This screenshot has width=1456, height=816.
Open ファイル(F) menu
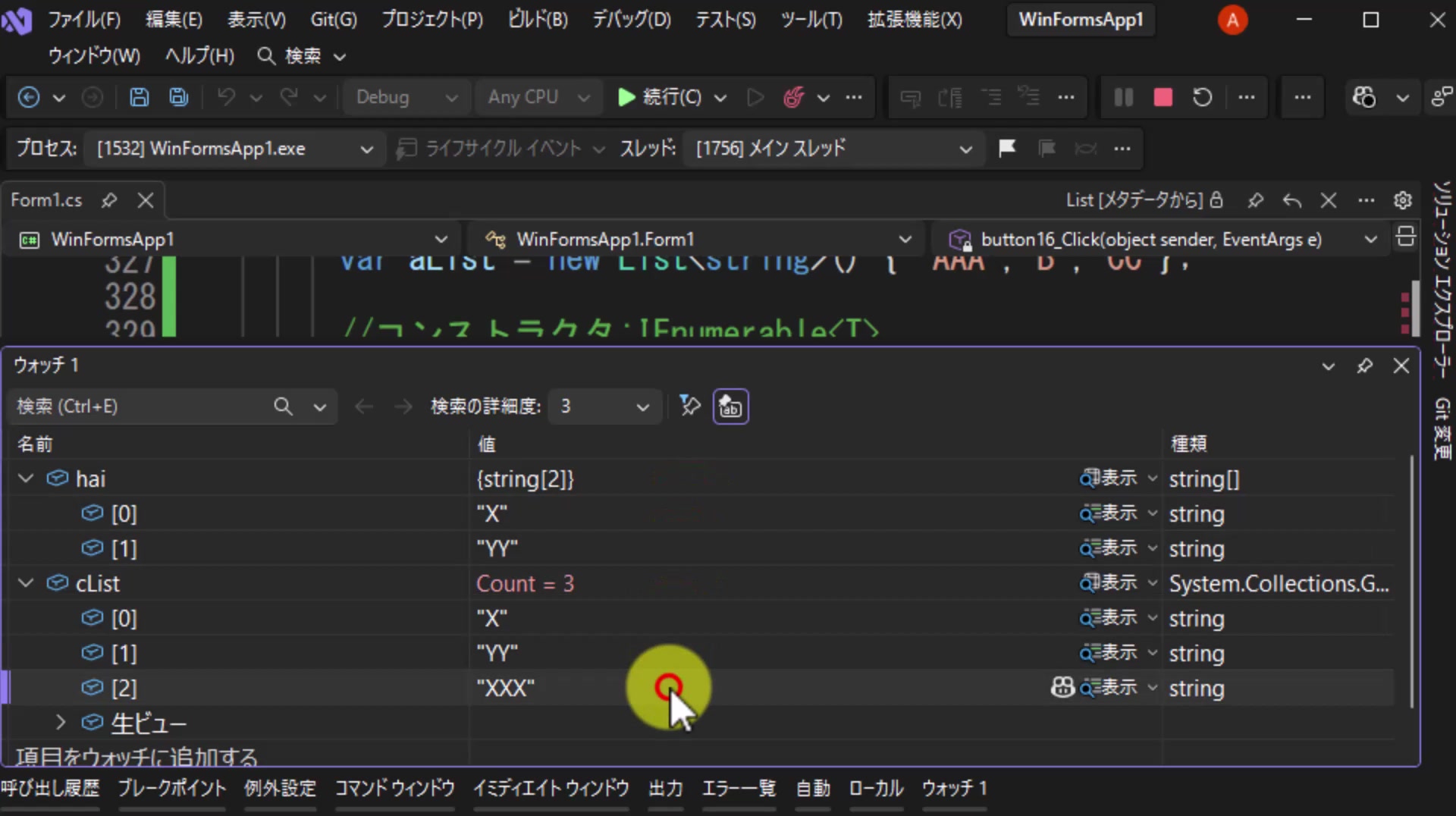coord(84,20)
